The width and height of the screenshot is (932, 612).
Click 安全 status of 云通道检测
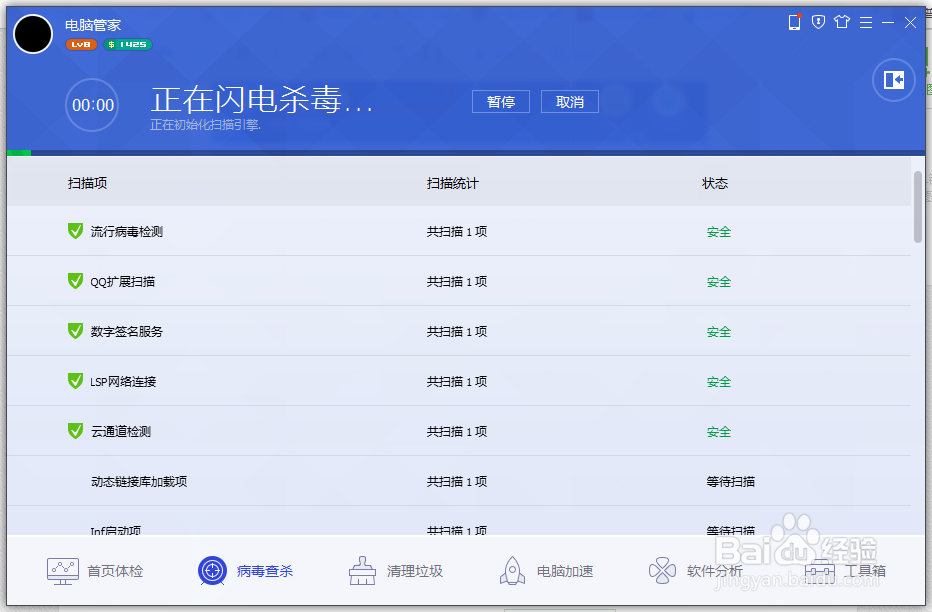(x=719, y=431)
